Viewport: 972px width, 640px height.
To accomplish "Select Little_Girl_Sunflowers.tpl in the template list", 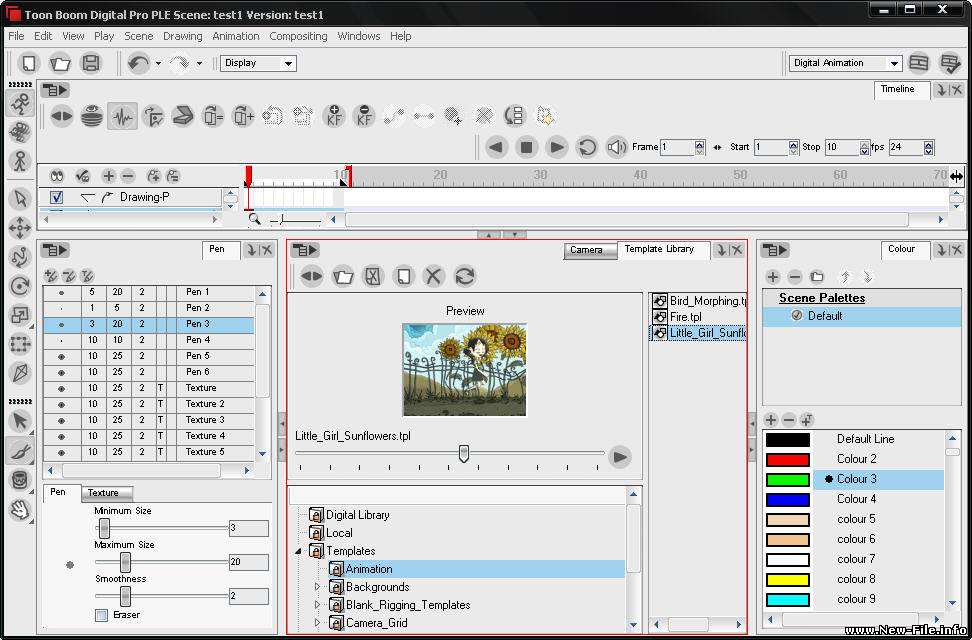I will point(700,333).
